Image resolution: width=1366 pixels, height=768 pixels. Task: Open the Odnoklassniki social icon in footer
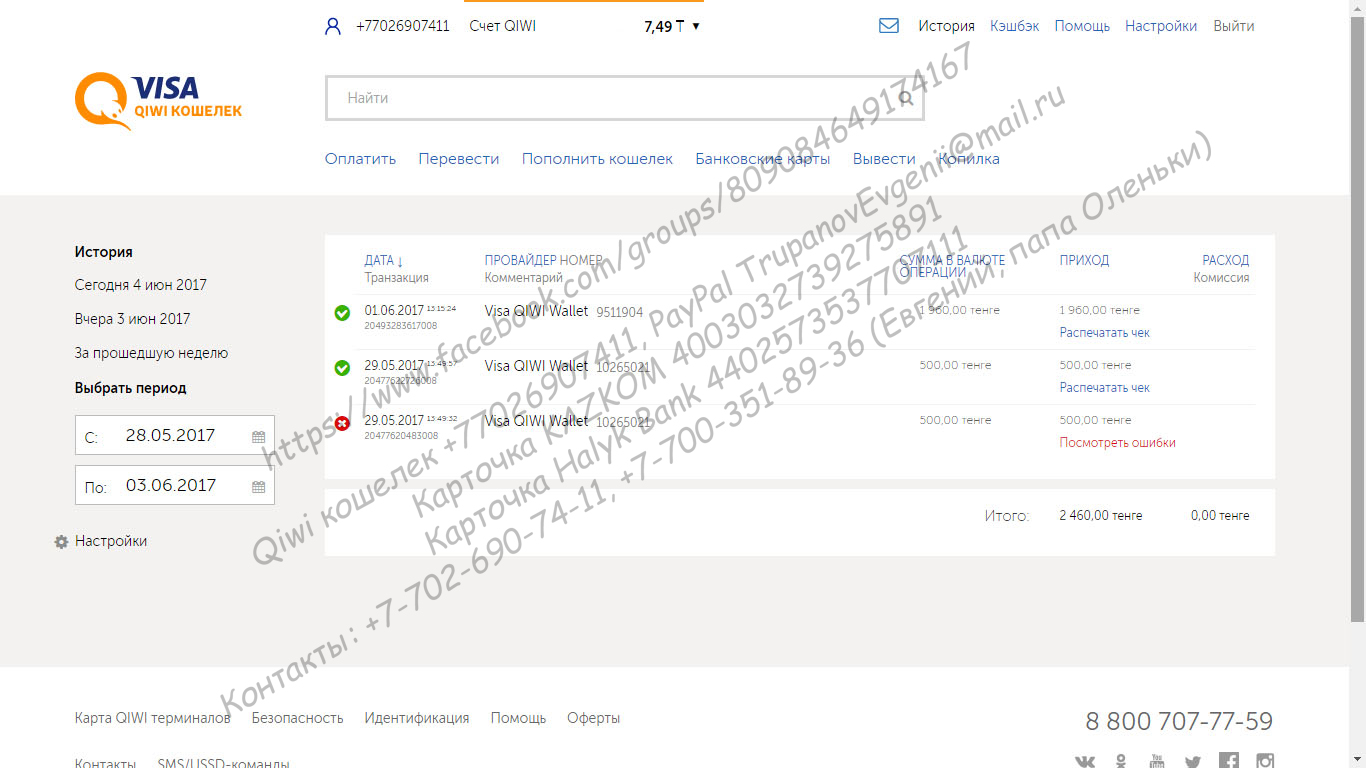(x=1121, y=761)
